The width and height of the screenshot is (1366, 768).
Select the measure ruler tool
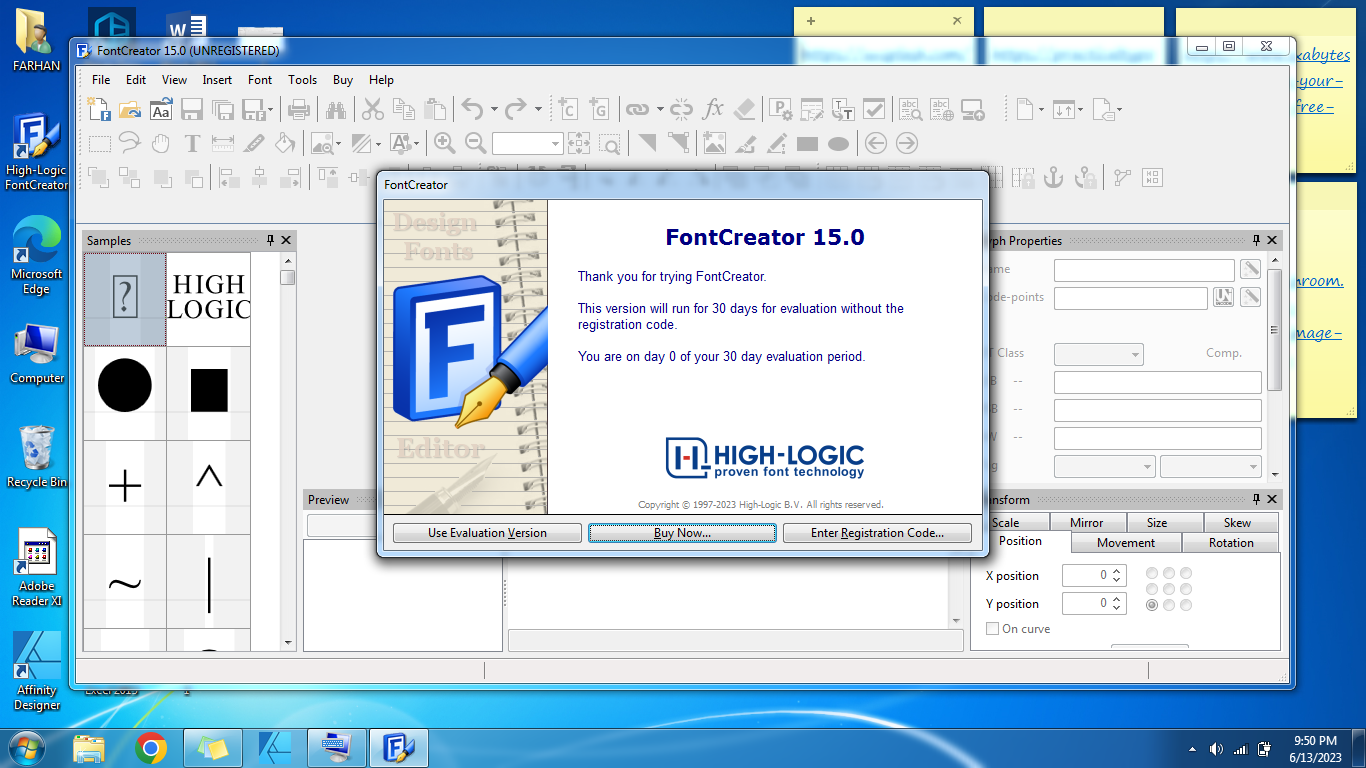pos(223,143)
